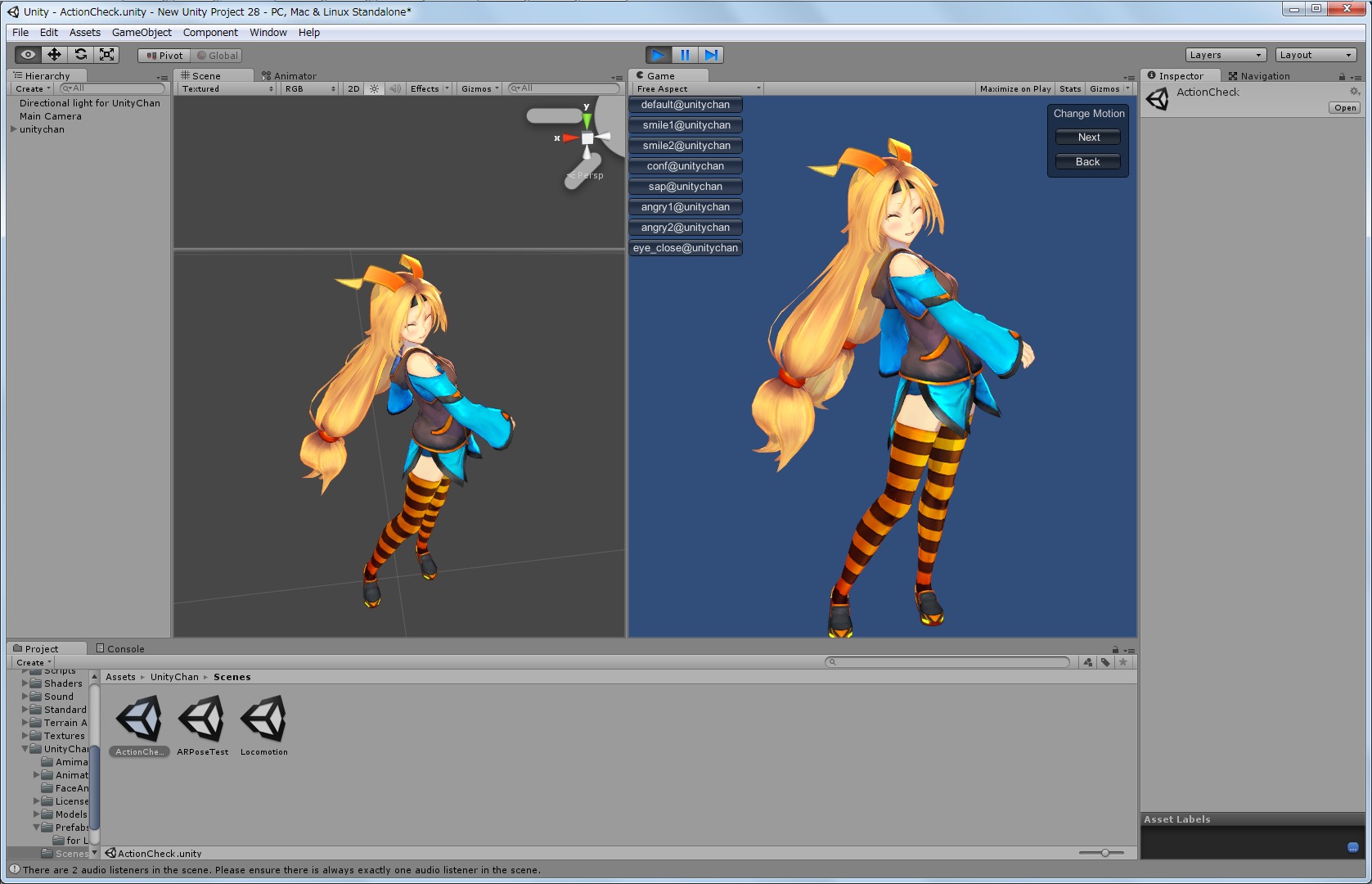Open the GameObject menu
Screen dimensions: 1372x884
142,33
